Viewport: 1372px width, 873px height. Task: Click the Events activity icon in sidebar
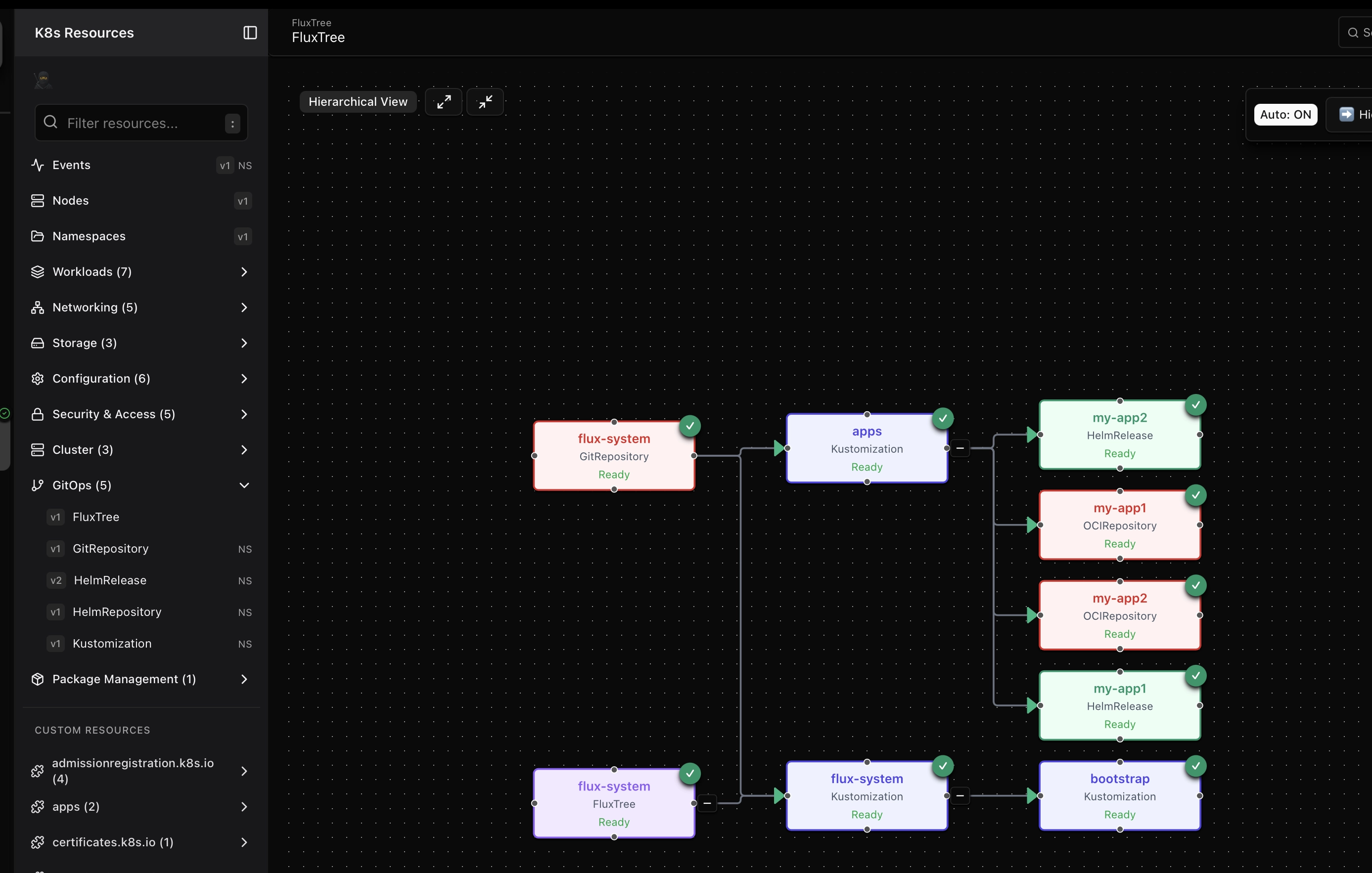tap(38, 165)
